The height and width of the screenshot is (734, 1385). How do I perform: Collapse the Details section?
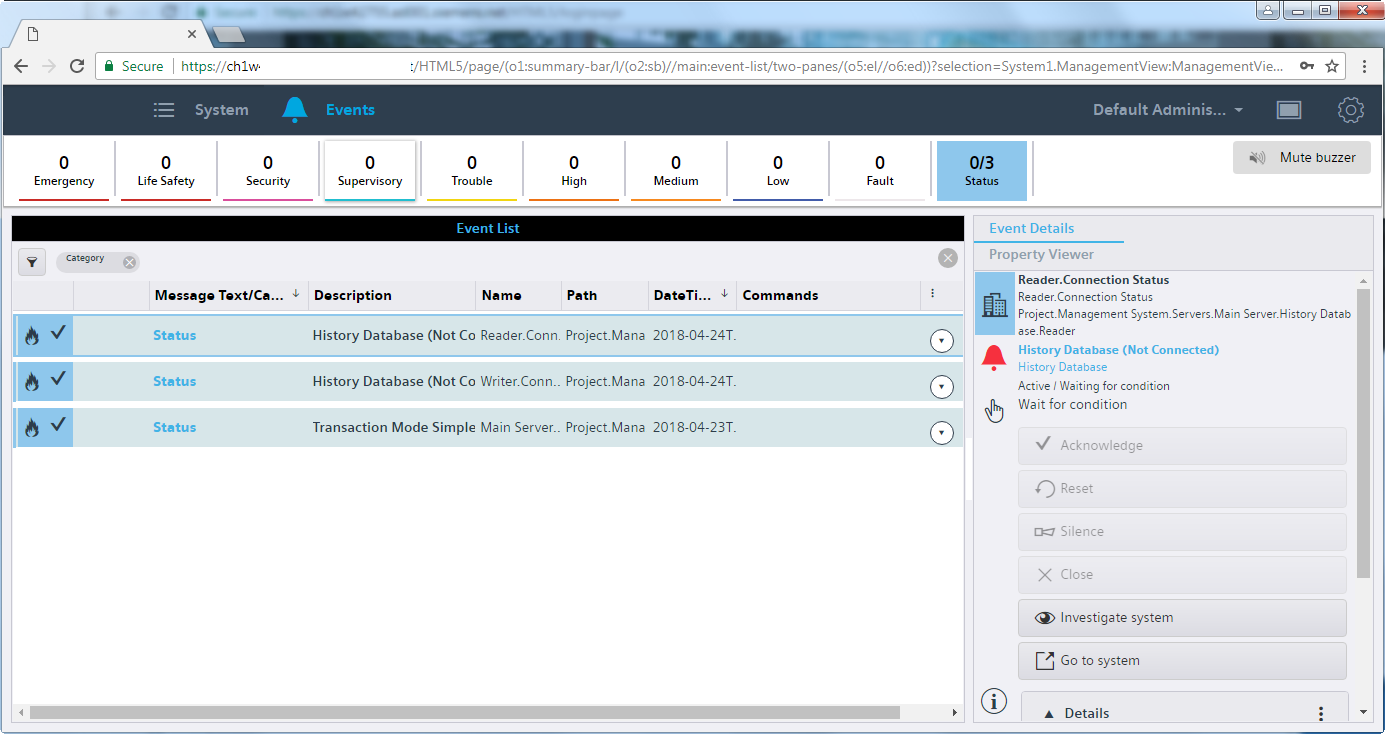pos(1049,713)
